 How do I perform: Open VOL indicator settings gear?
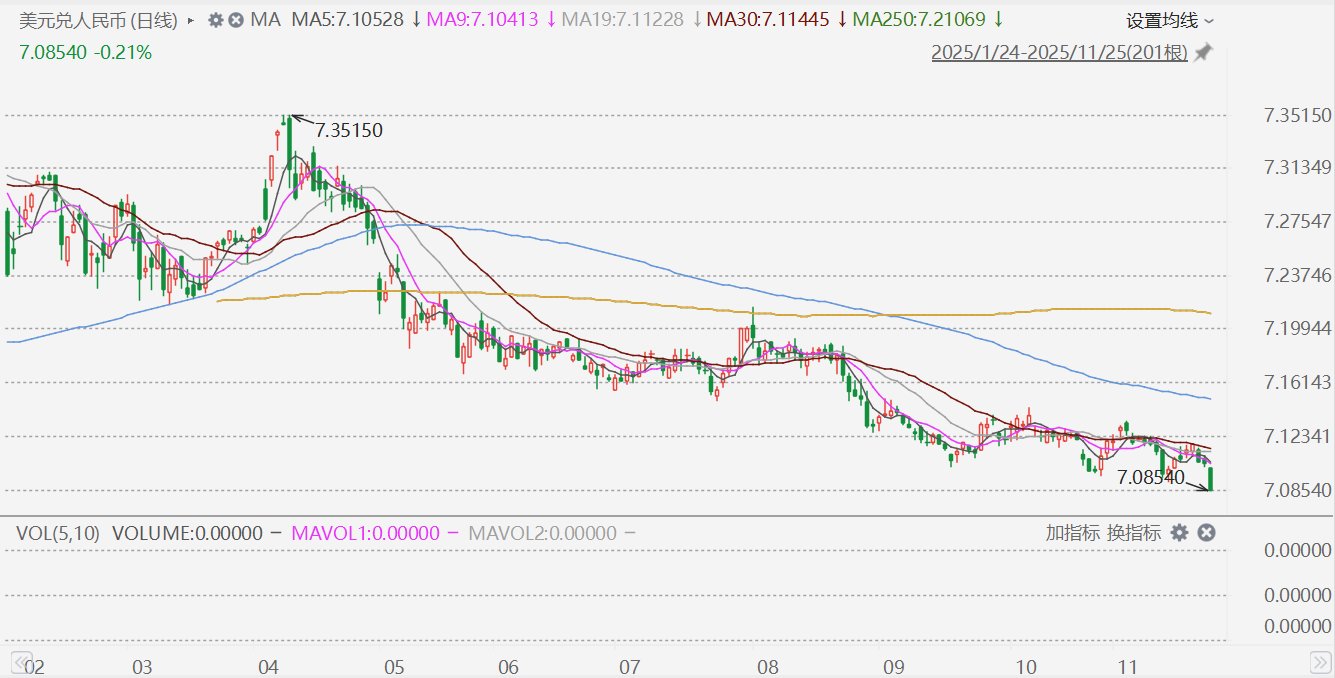click(x=1180, y=533)
